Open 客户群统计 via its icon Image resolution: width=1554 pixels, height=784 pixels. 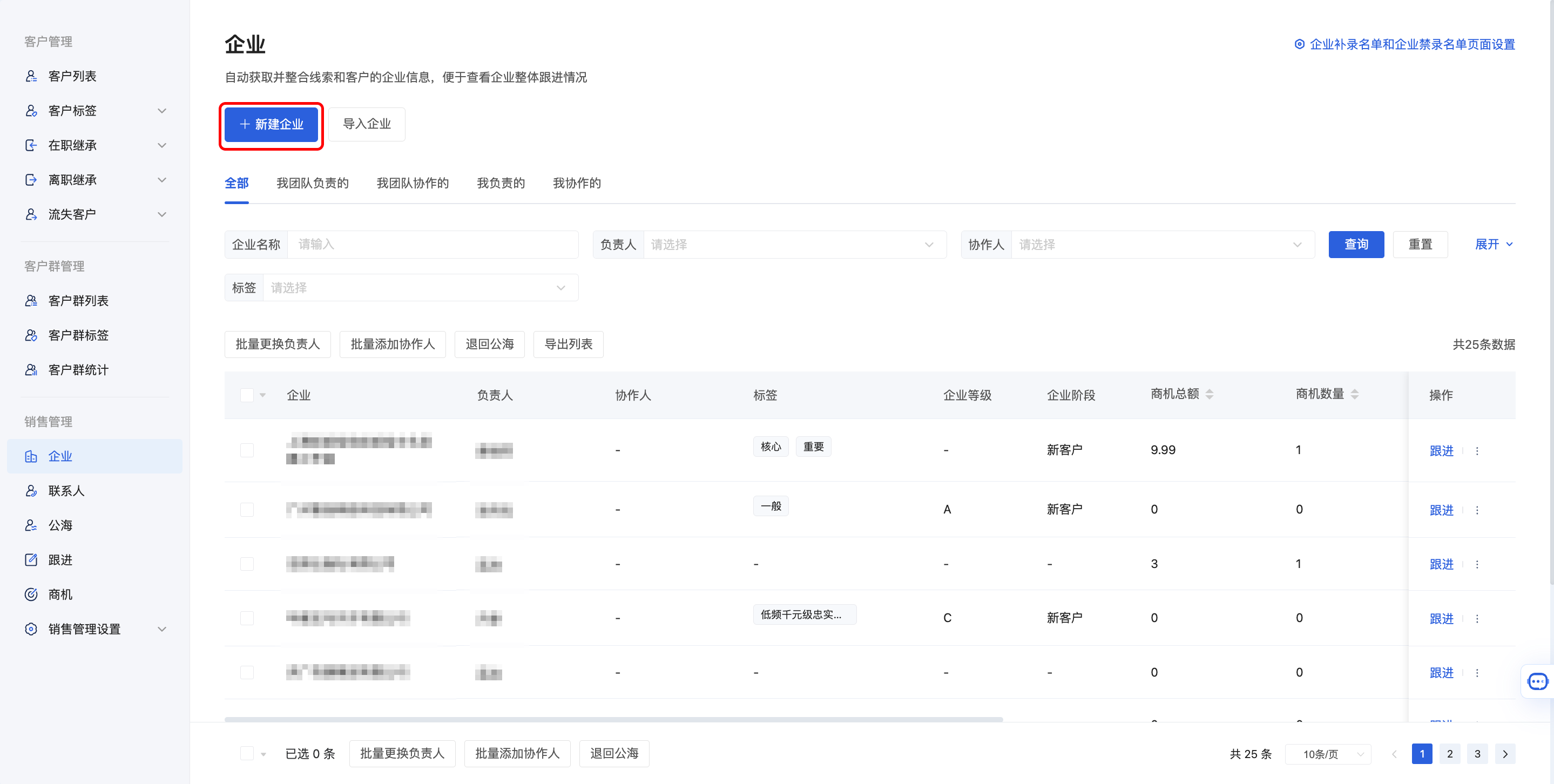31,370
